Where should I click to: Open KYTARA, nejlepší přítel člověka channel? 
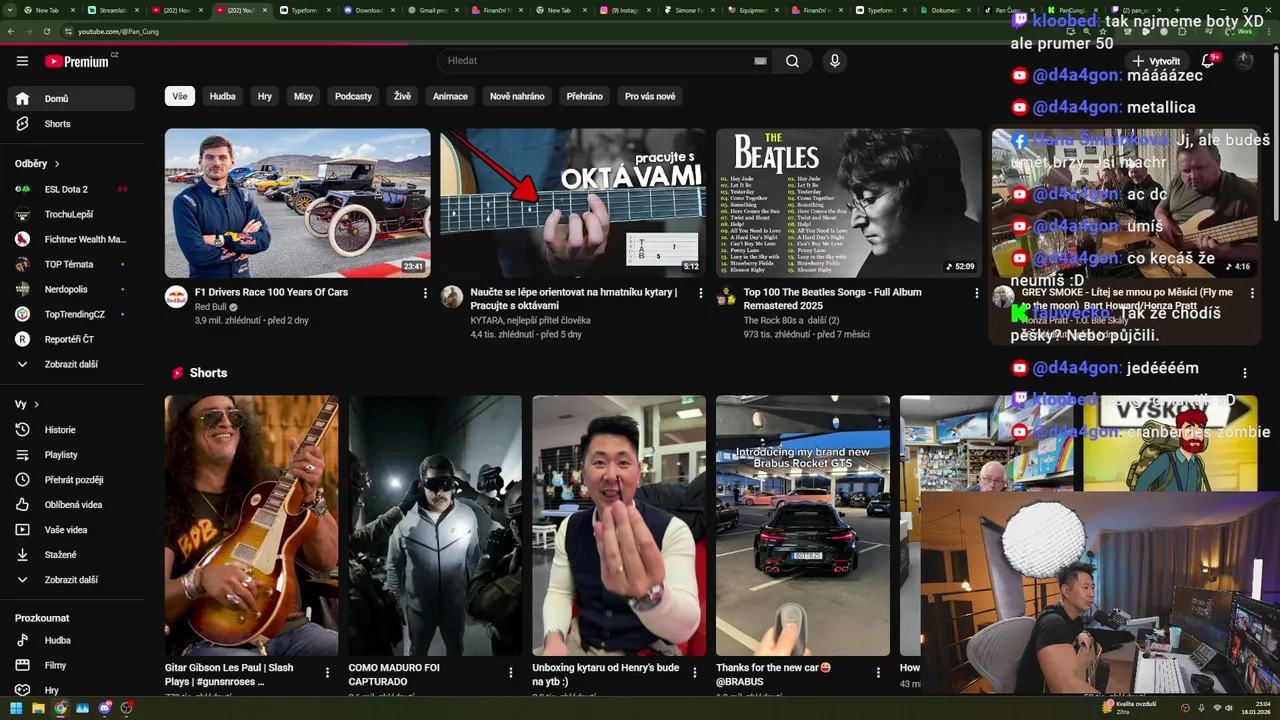click(x=530, y=320)
